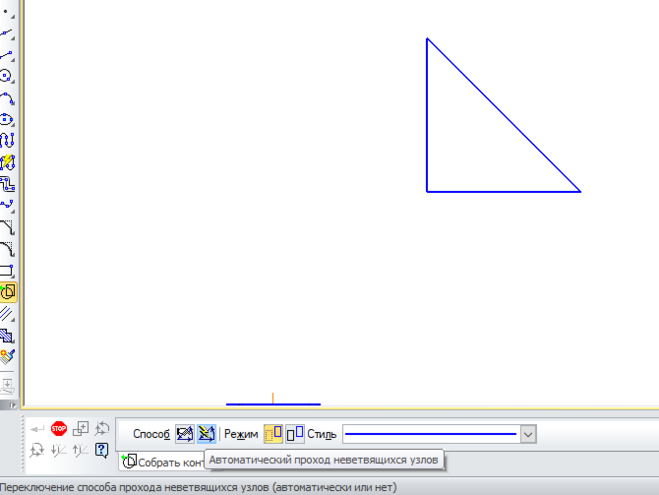
Task: Click the line style preview field
Action: pyautogui.click(x=432, y=434)
